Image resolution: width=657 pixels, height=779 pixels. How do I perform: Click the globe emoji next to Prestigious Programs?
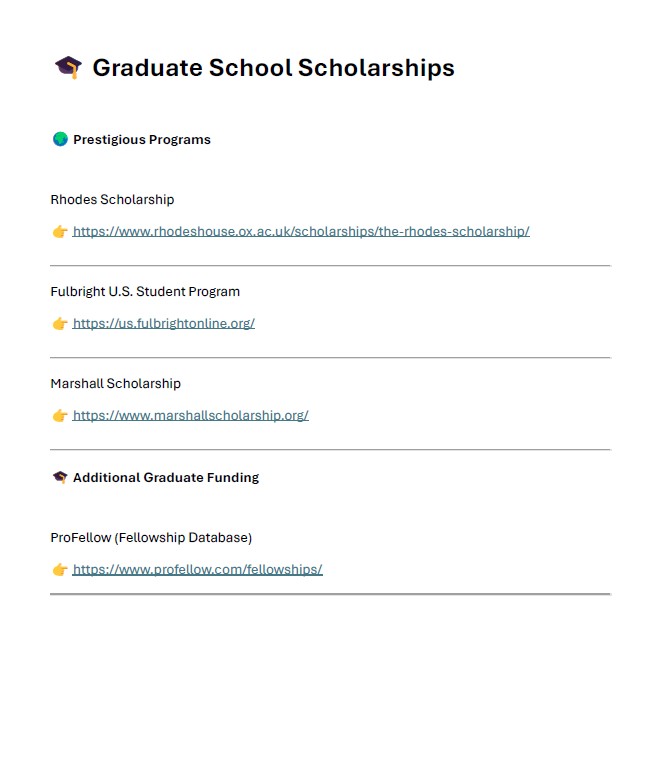click(60, 140)
